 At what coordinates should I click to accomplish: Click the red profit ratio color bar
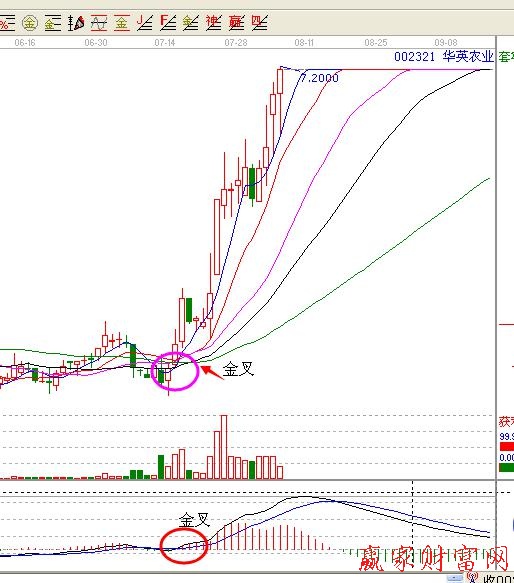[x=507, y=446]
